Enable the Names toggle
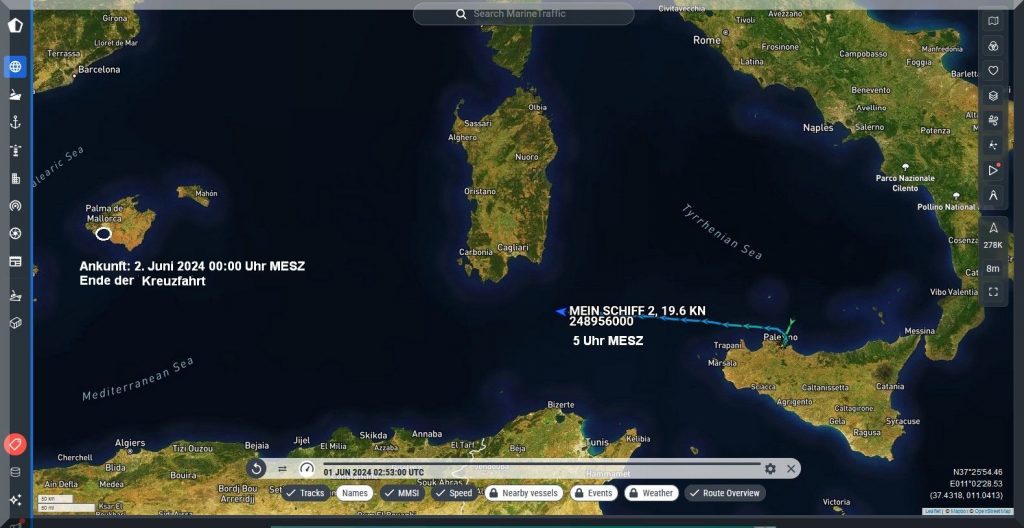The height and width of the screenshot is (528, 1024). (x=354, y=493)
